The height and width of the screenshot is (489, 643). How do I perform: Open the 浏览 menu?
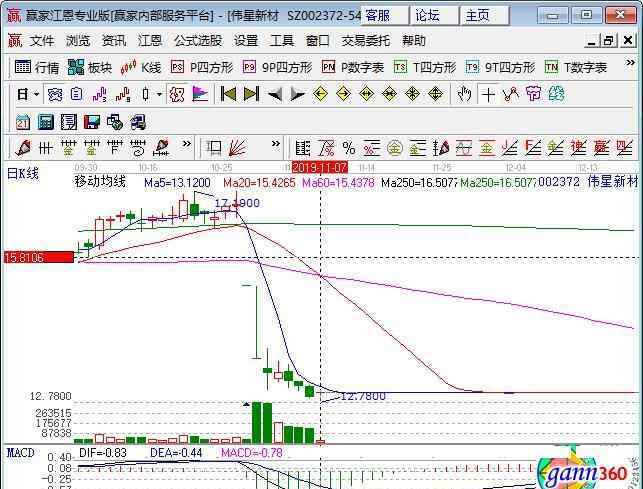78,41
